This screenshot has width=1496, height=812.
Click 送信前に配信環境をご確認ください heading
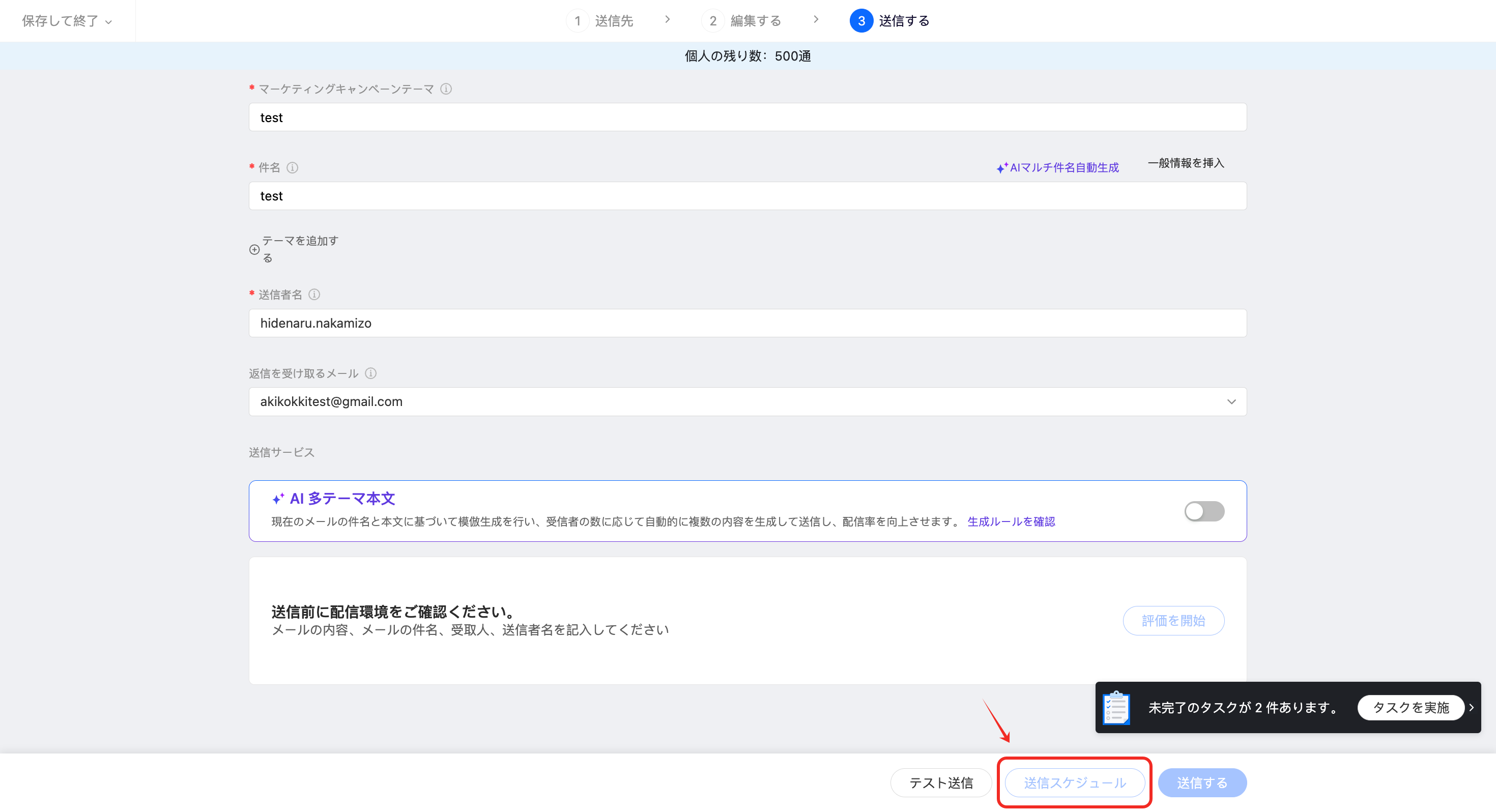tap(393, 612)
